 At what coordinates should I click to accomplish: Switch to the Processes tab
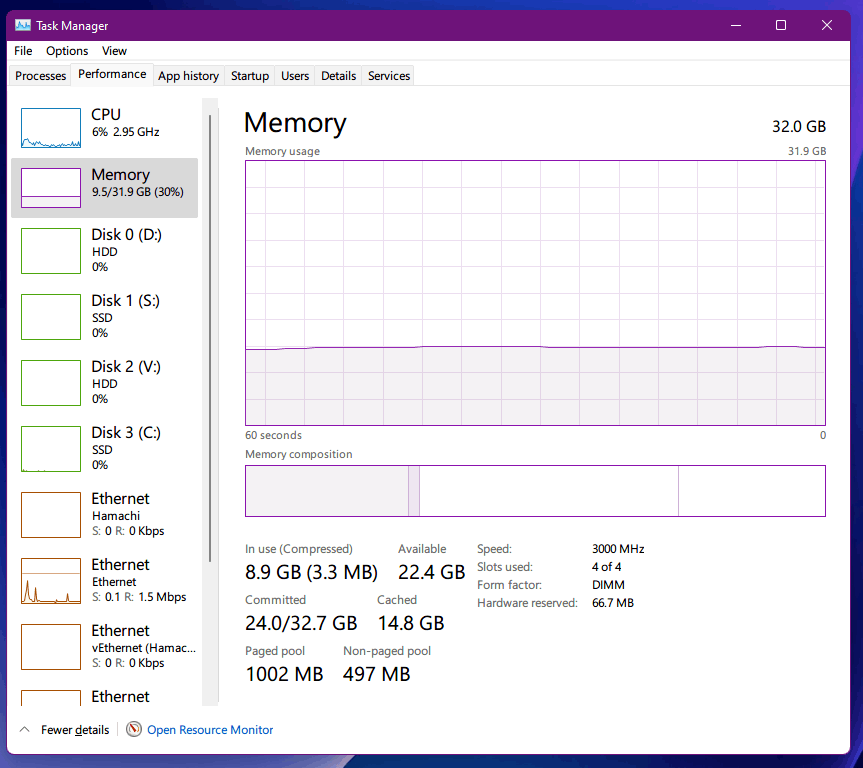coord(41,75)
